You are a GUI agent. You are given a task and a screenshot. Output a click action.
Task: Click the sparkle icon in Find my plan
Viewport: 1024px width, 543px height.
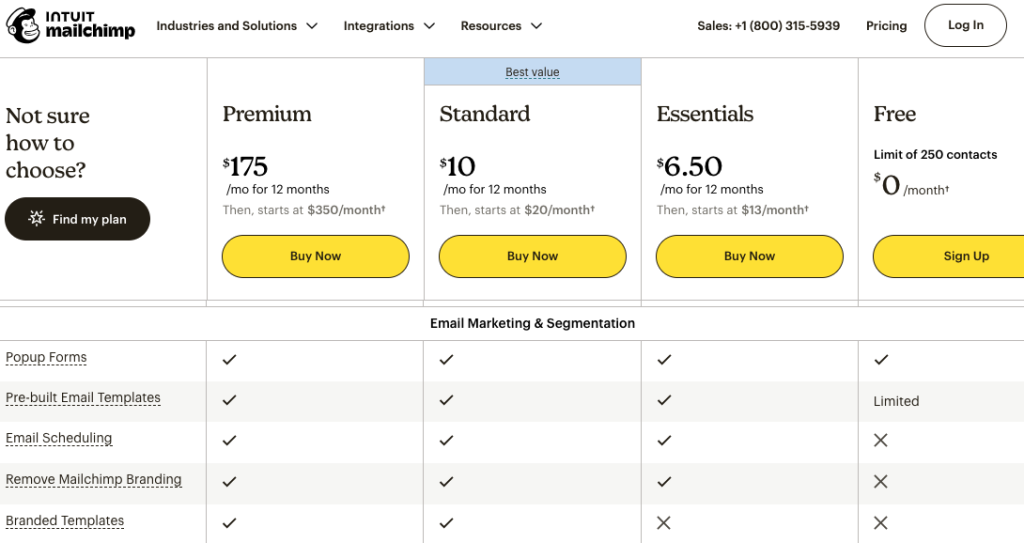(37, 218)
